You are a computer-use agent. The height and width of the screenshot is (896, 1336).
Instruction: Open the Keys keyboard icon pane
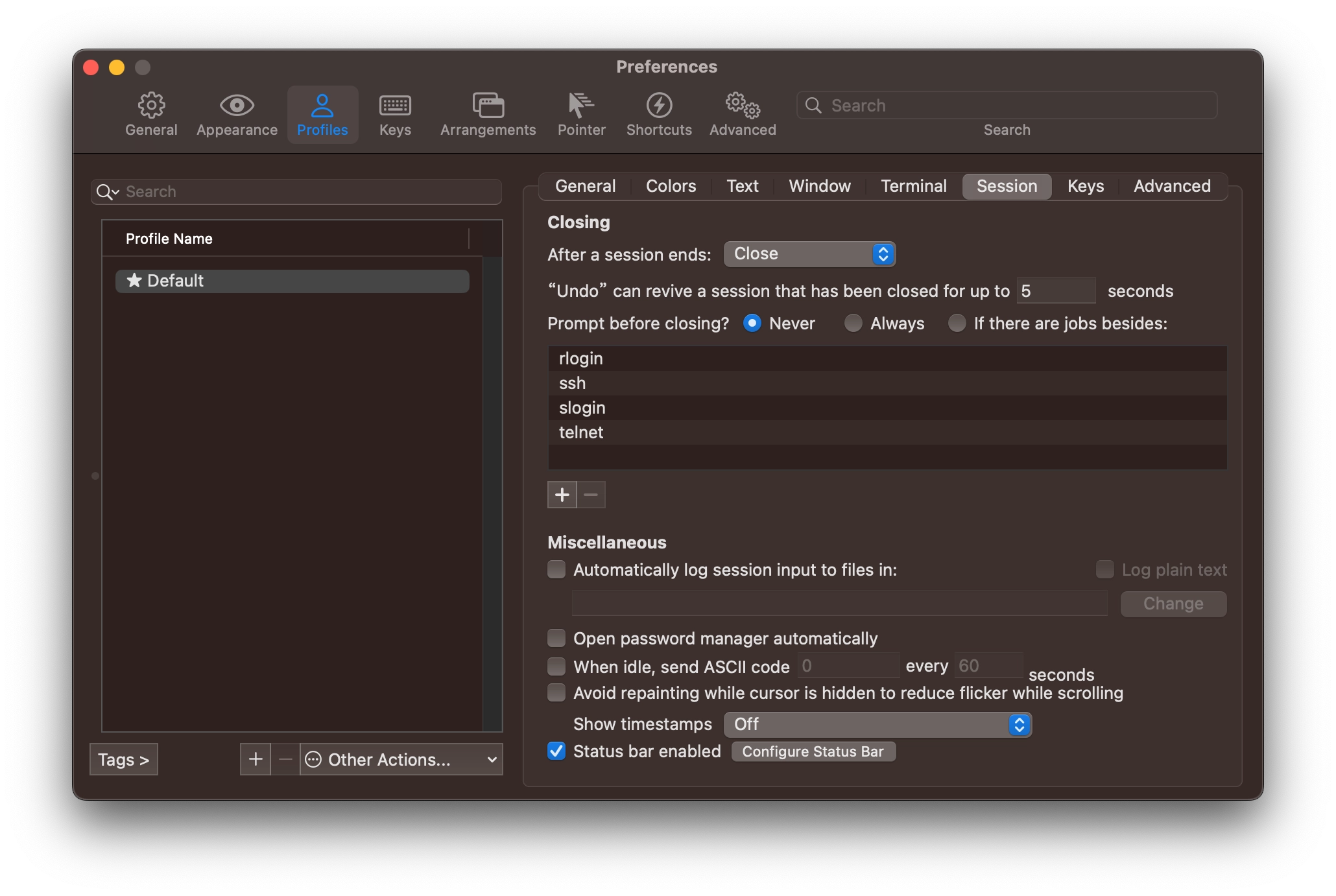(x=395, y=115)
